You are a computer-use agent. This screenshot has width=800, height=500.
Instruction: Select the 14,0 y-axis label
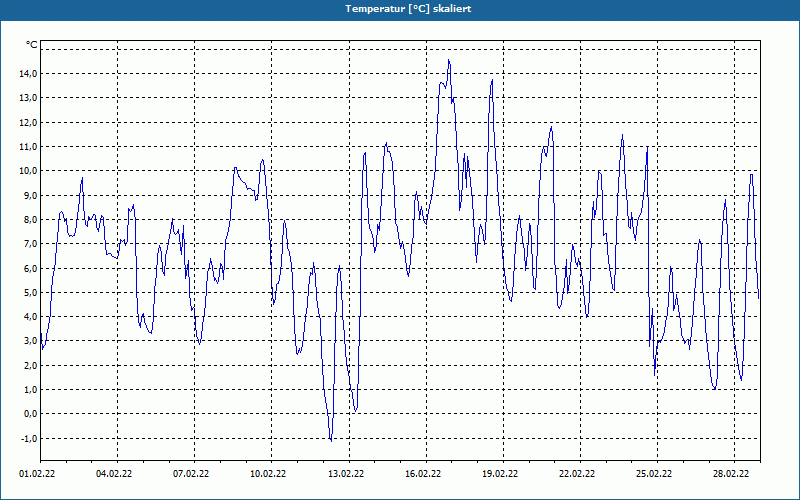click(28, 73)
